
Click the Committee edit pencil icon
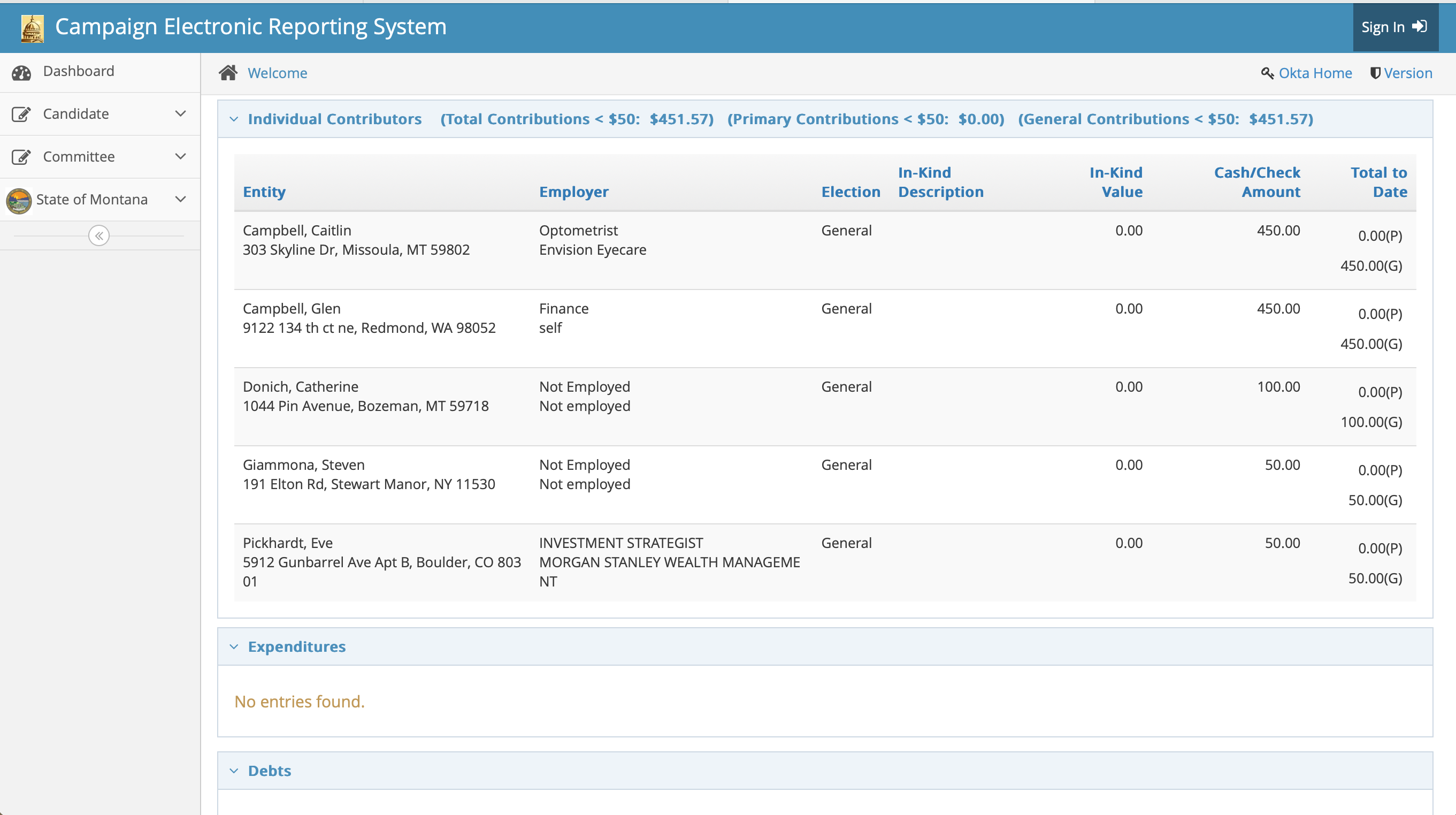(21, 157)
